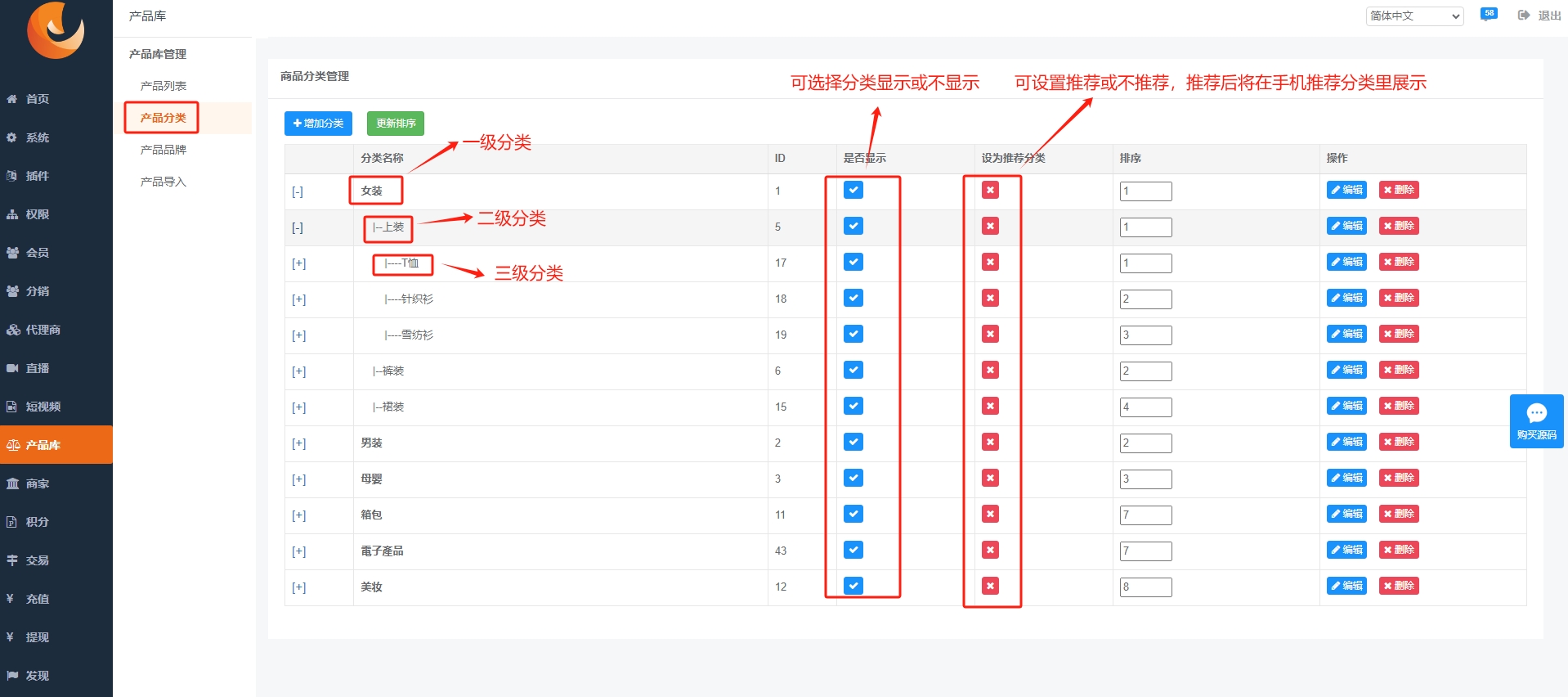This screenshot has height=697, width=1568.
Task: Collapse the 上装 category row
Action: pos(298,227)
